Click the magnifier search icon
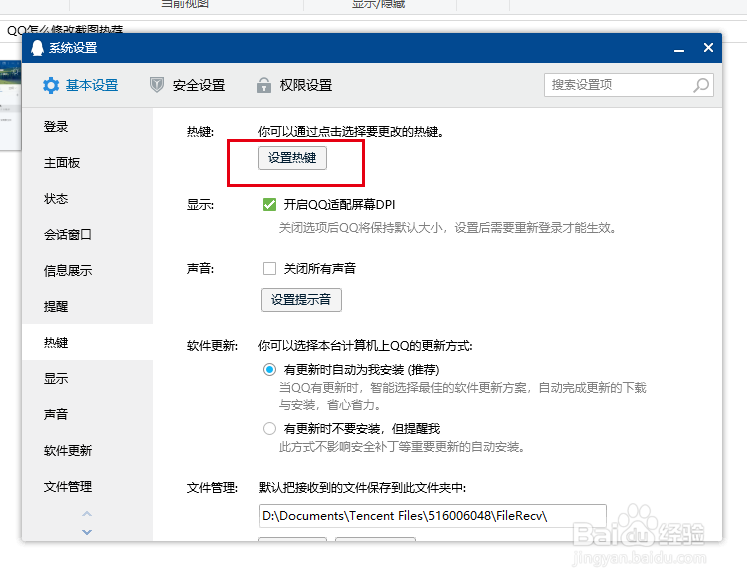Screen dimensions: 747x584 701,85
